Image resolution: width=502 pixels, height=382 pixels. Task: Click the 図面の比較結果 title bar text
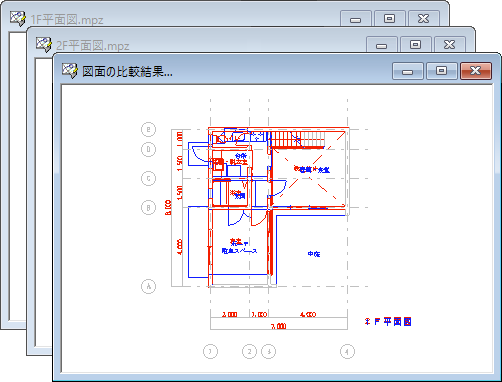(x=127, y=71)
